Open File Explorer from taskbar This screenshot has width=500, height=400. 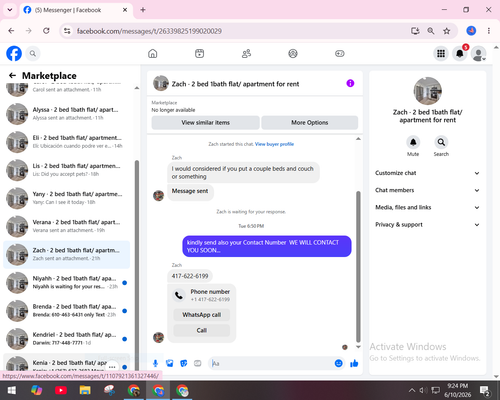click(x=85, y=390)
